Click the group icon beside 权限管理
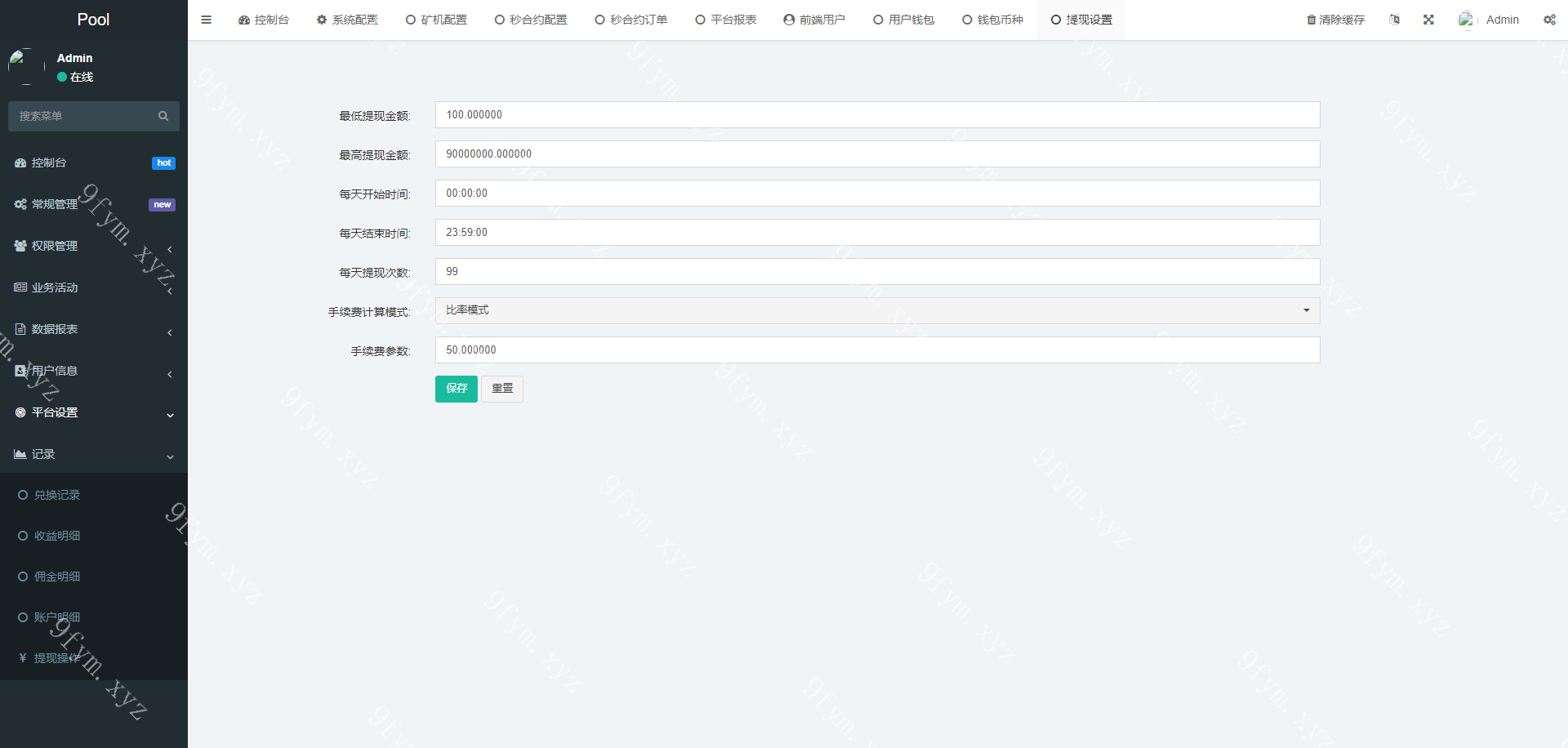The width and height of the screenshot is (1568, 748). [20, 246]
